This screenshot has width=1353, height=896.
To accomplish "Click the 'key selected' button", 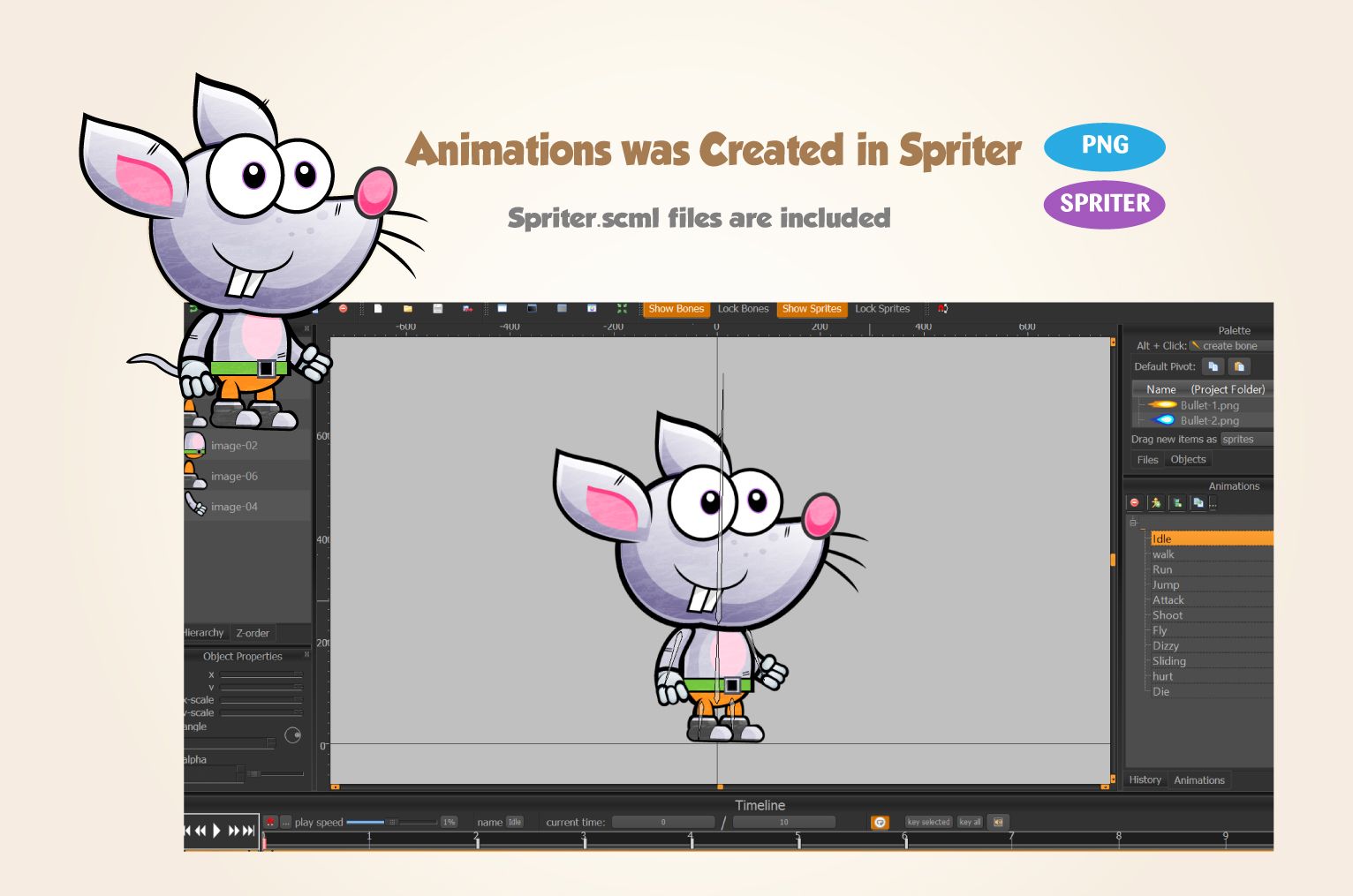I will pos(928,822).
